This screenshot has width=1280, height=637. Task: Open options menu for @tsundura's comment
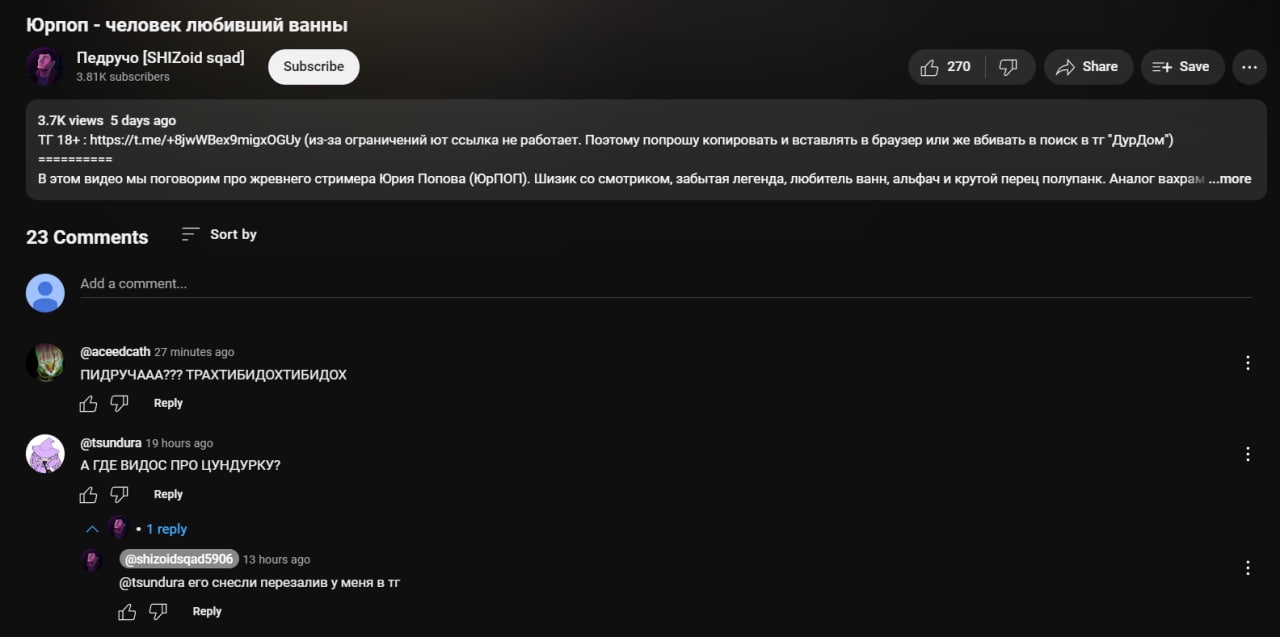point(1248,454)
